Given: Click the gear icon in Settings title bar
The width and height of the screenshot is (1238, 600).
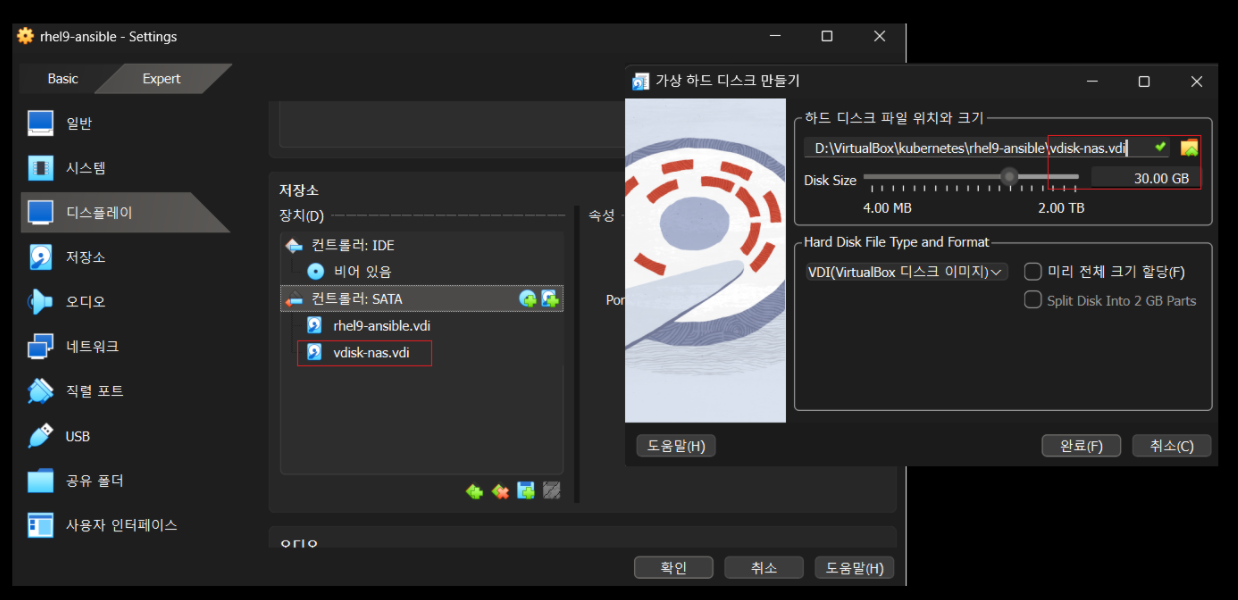Looking at the screenshot, I should point(25,36).
